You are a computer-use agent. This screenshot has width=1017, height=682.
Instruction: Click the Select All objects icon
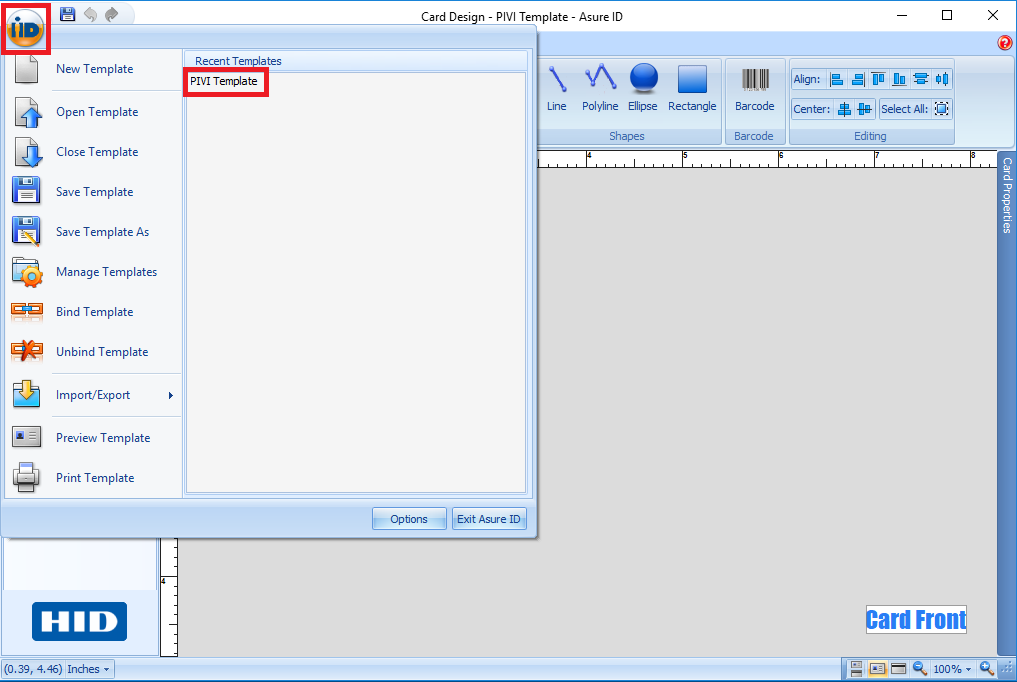941,109
